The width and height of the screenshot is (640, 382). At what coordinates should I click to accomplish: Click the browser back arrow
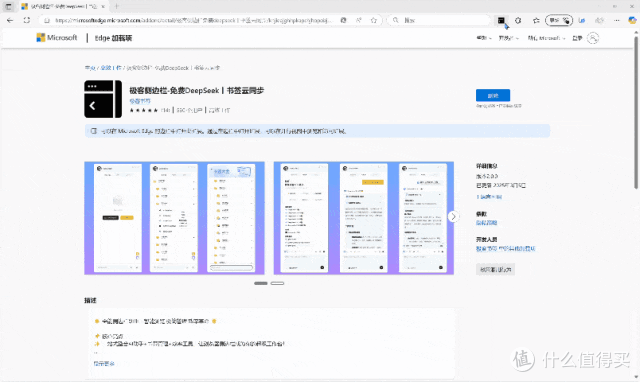[10, 20]
